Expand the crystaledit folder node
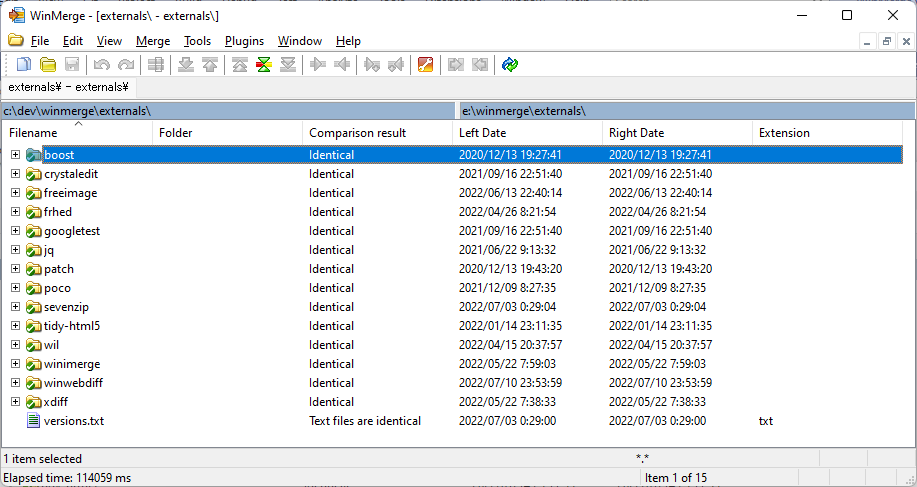917x487 pixels. coord(16,174)
